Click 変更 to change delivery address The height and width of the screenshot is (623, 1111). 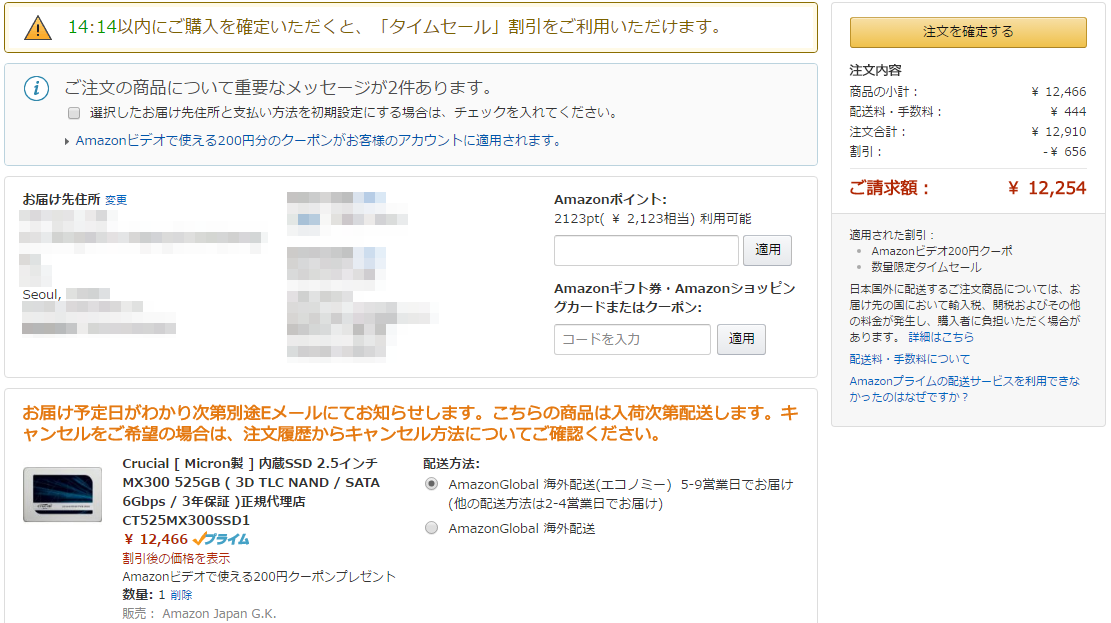pos(116,200)
